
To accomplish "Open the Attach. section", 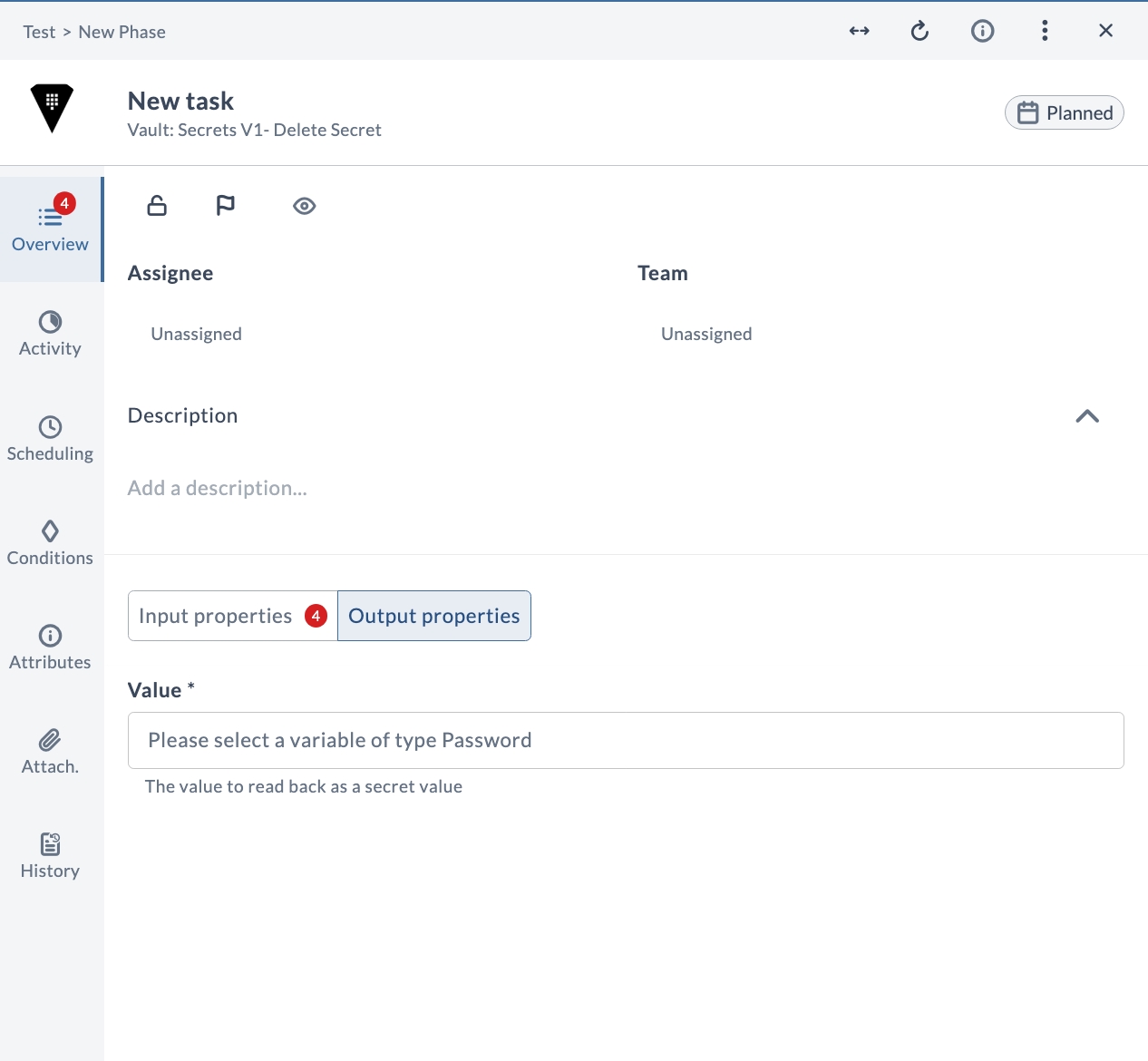I will [x=51, y=752].
